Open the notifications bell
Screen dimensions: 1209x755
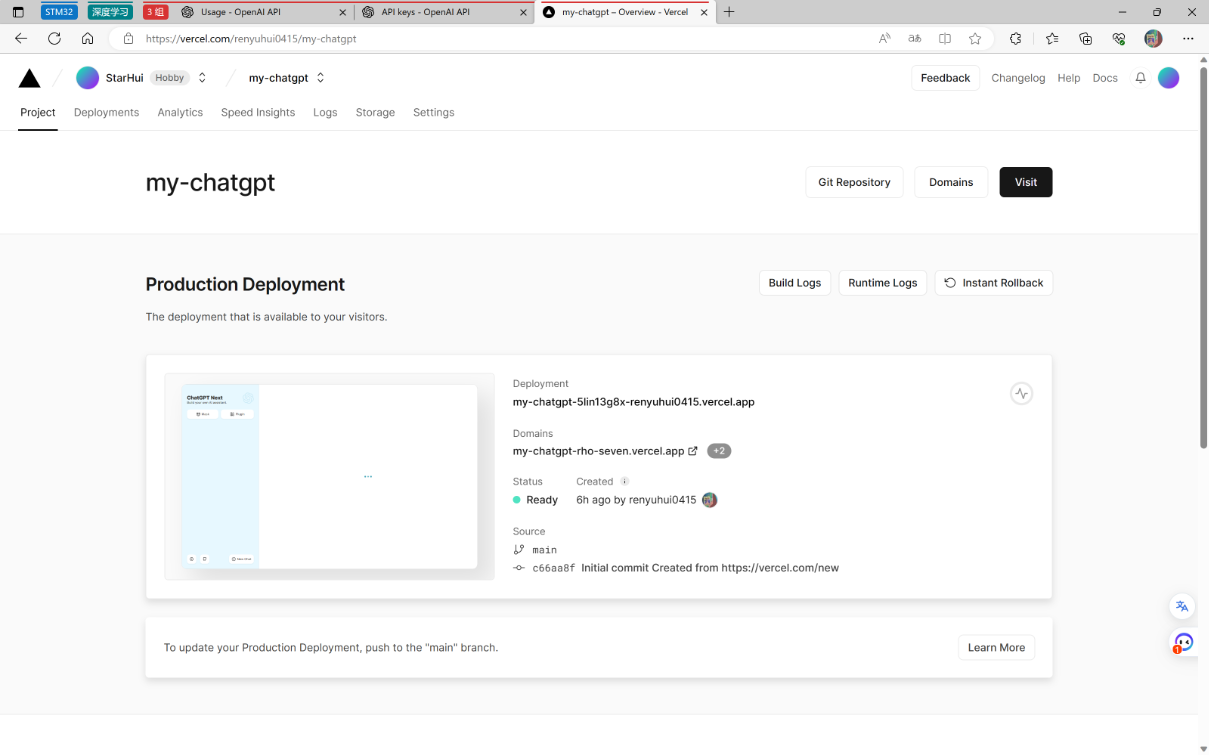pos(1140,78)
